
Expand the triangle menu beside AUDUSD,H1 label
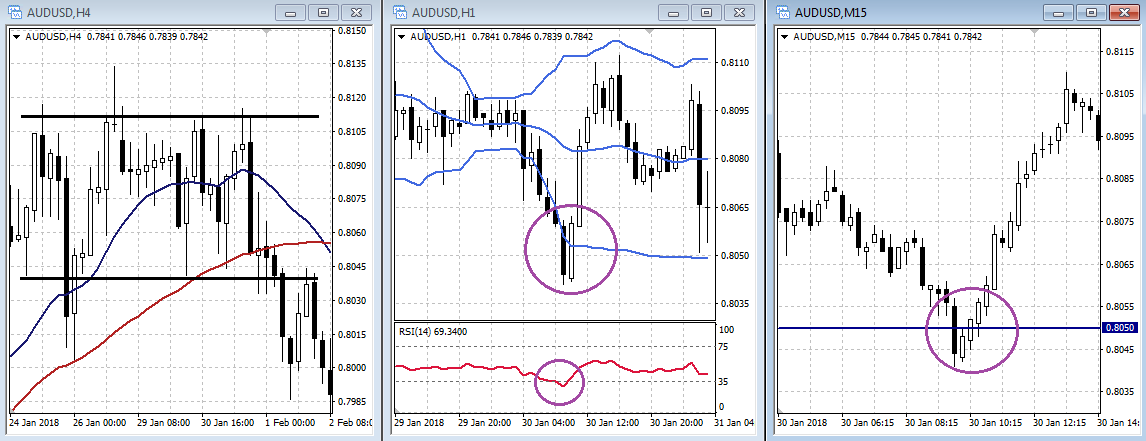tap(402, 37)
